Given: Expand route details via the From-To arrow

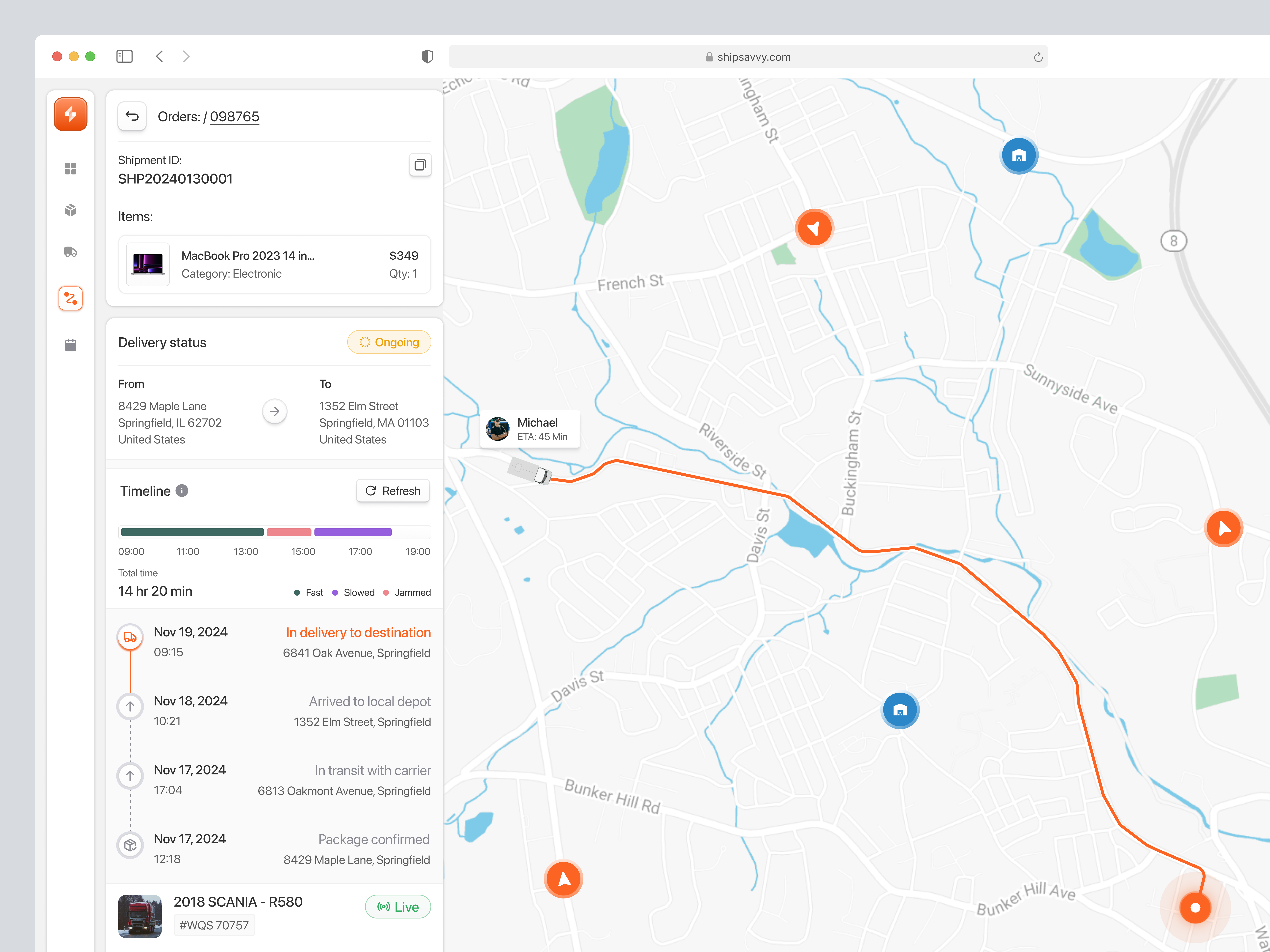Looking at the screenshot, I should pyautogui.click(x=274, y=412).
